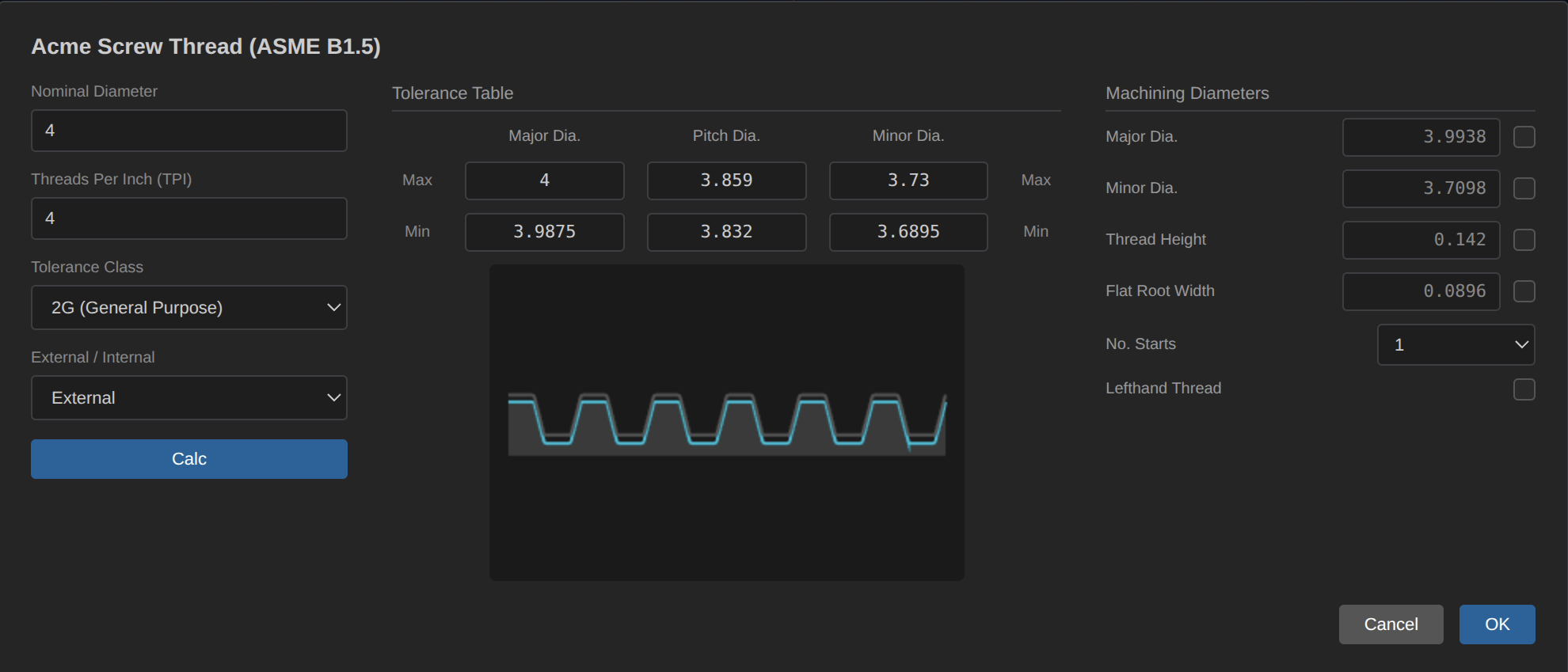
Task: Click the Flat Root Width label
Action: 1160,291
